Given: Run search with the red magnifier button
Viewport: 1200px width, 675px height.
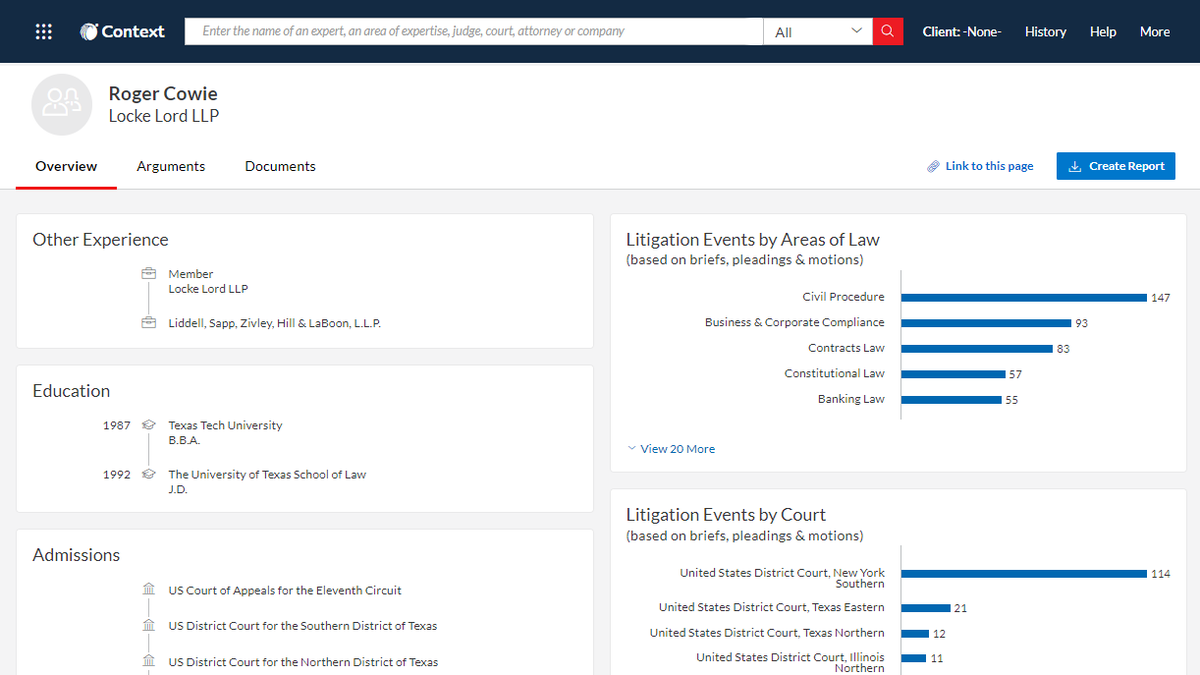Looking at the screenshot, I should tap(888, 31).
